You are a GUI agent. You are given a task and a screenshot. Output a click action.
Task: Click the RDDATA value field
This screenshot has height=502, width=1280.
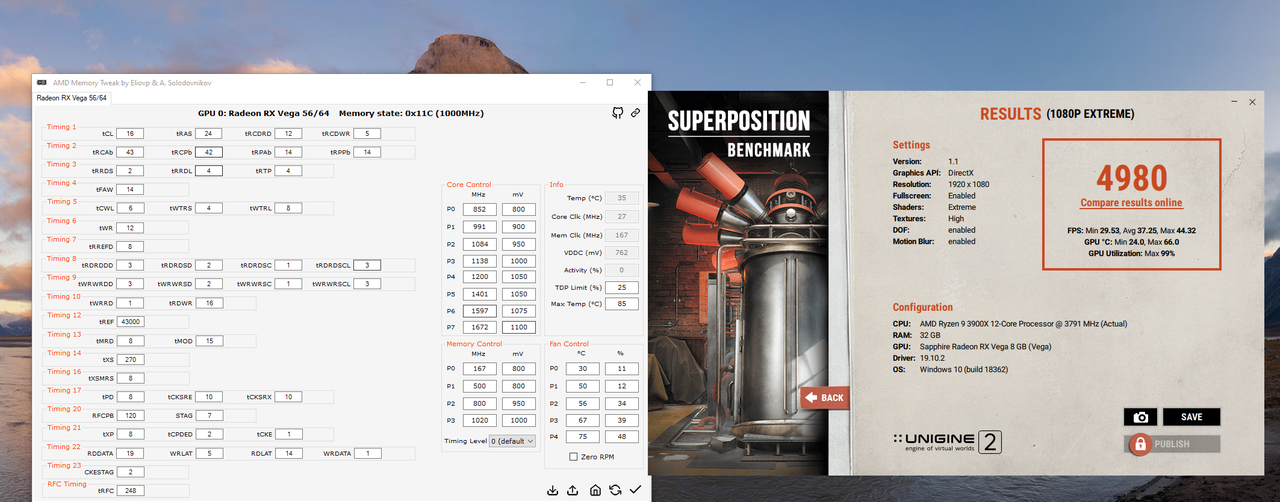[x=131, y=453]
